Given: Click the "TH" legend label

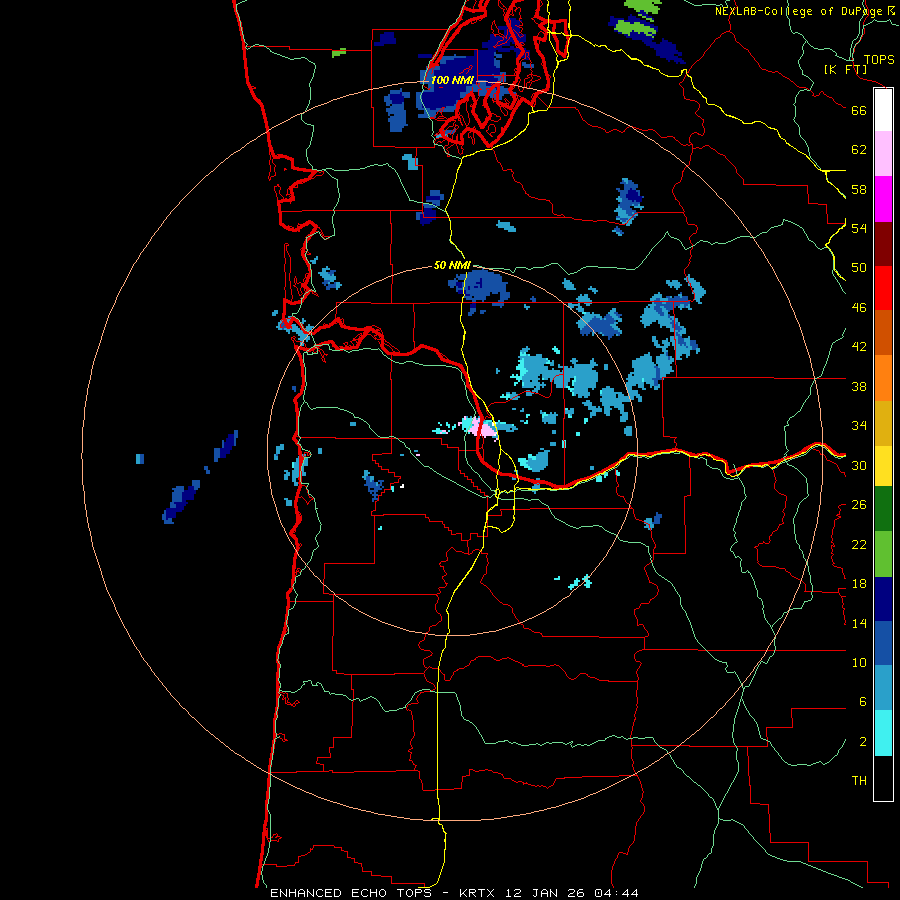Looking at the screenshot, I should [x=859, y=781].
